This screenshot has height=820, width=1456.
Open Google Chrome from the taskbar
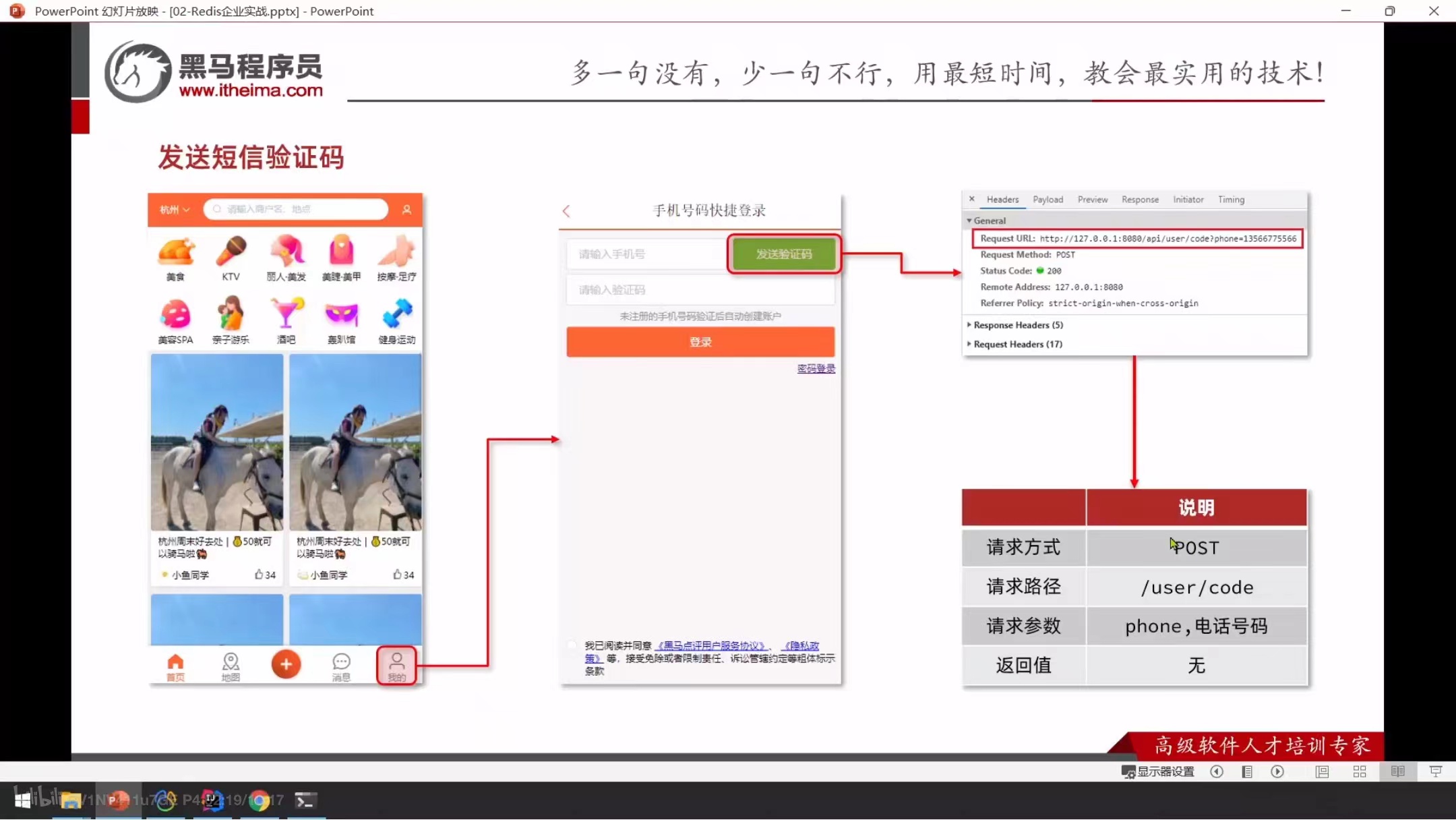tap(260, 800)
